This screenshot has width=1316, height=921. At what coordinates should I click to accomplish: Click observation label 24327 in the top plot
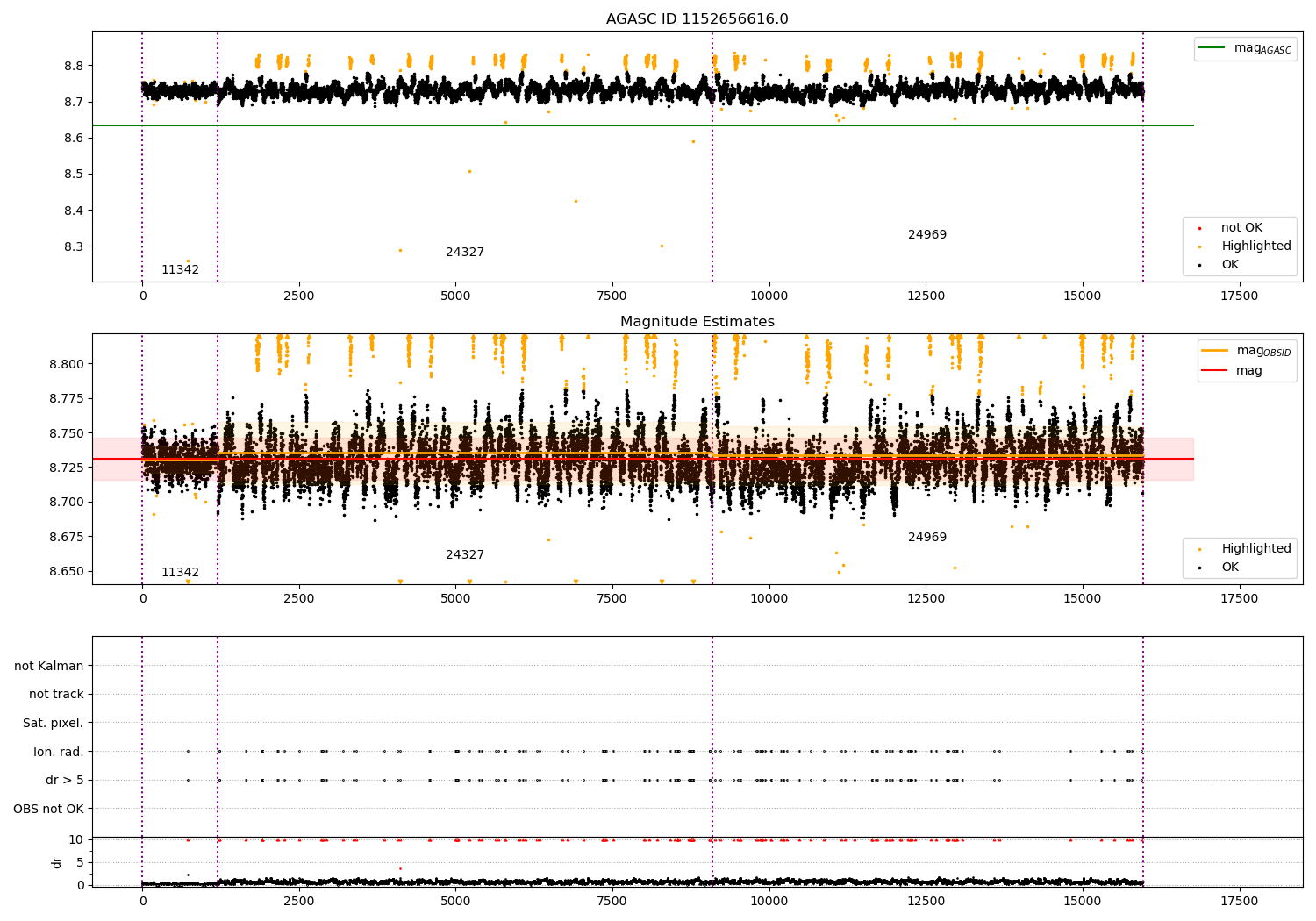pos(465,252)
